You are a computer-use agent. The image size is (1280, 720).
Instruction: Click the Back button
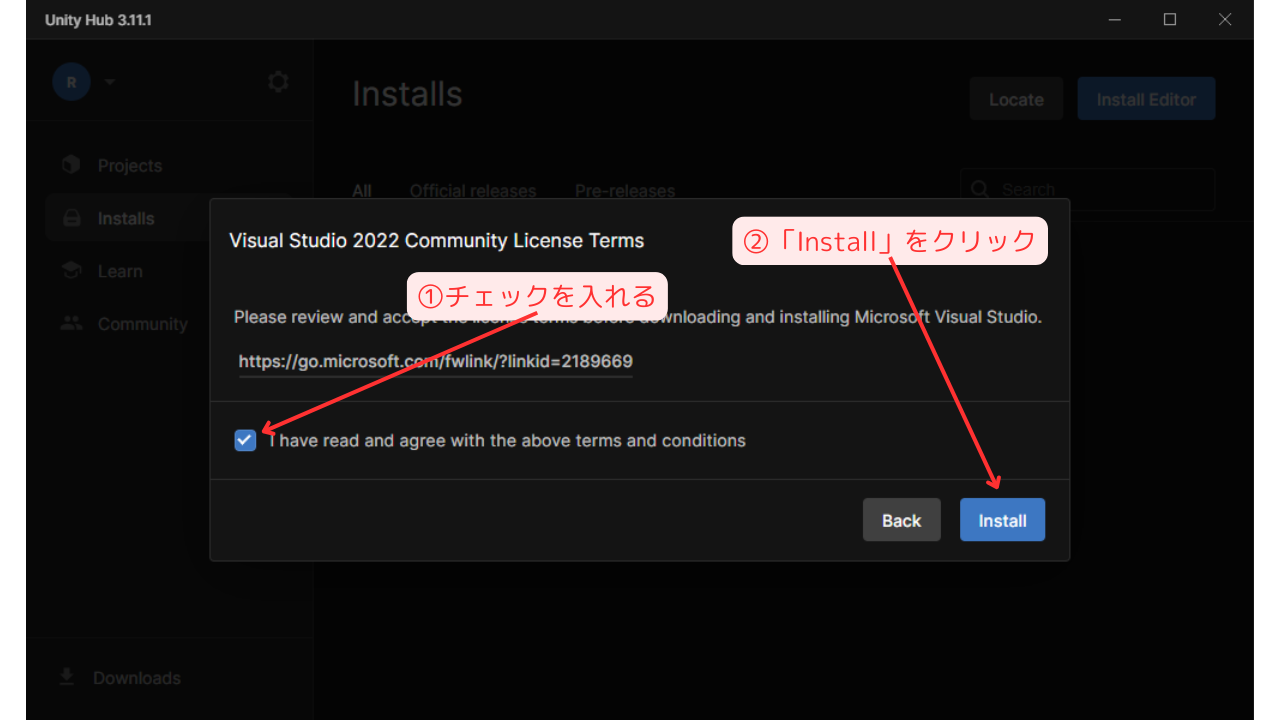[x=901, y=519]
